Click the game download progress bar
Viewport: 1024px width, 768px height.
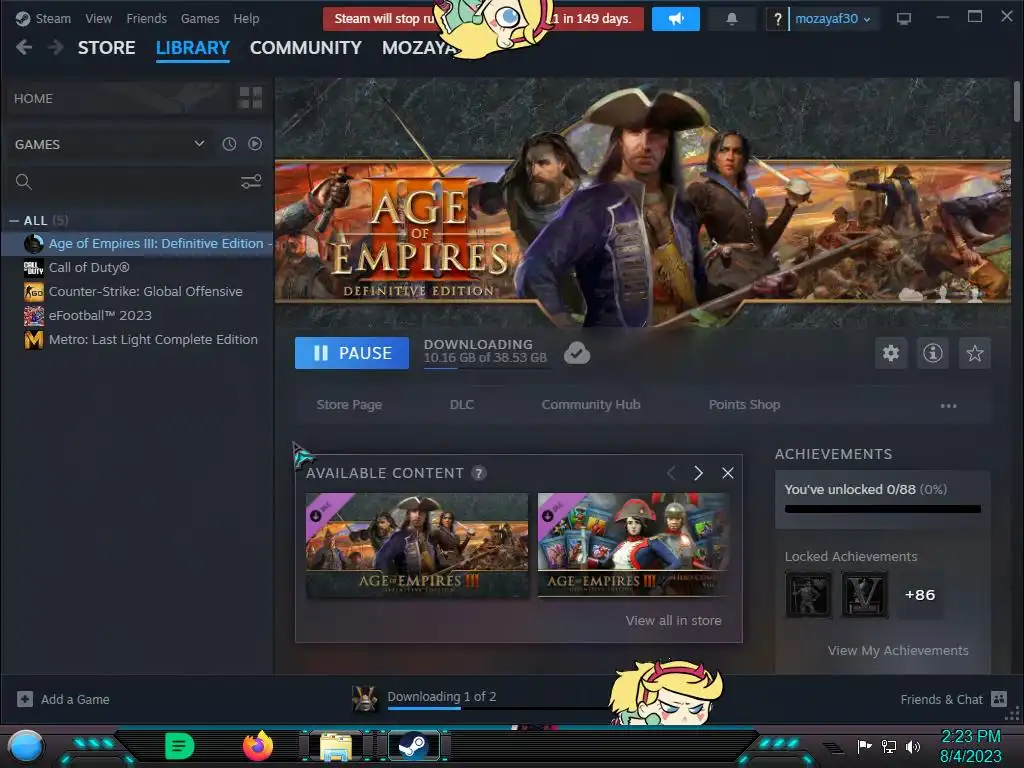click(x=487, y=368)
